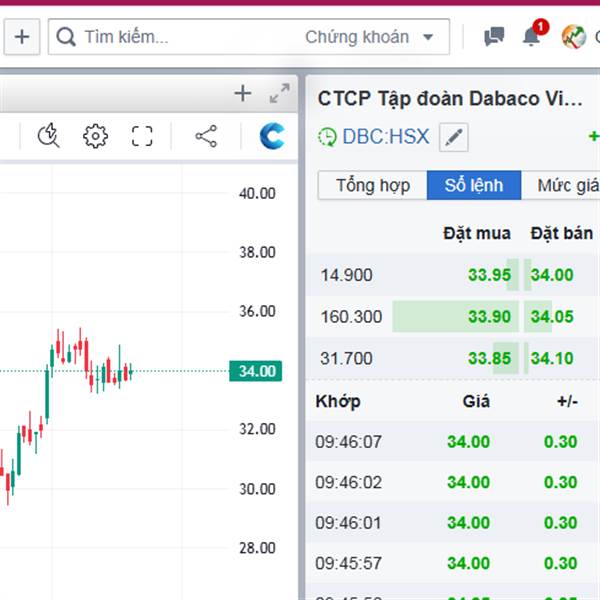Select the 09:46:02 matched trade row
The image size is (600, 600).
pyautogui.click(x=453, y=482)
